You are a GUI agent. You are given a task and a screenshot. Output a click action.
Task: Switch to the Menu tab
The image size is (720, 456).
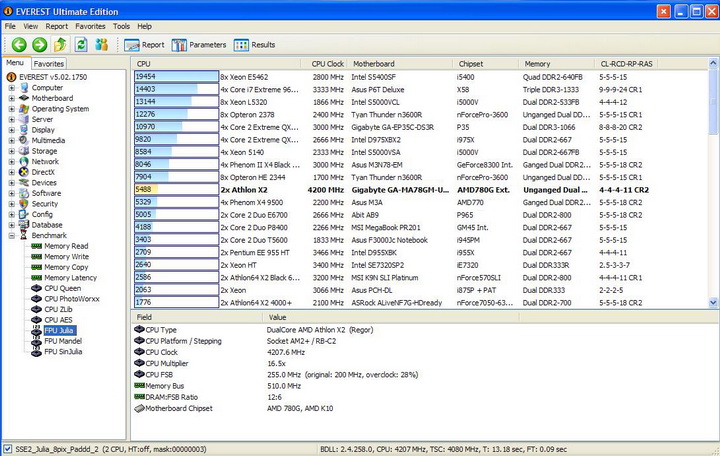pos(15,62)
